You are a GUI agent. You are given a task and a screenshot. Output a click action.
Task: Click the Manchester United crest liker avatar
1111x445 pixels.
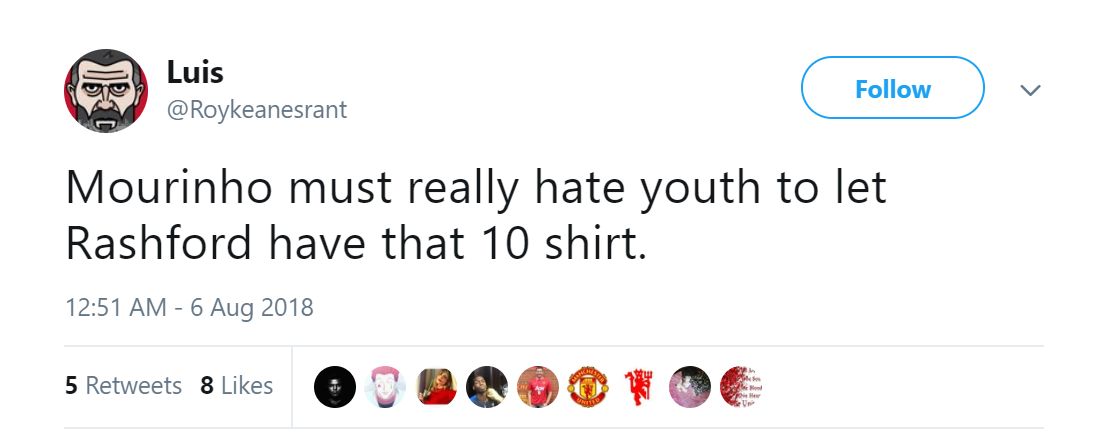click(x=588, y=387)
